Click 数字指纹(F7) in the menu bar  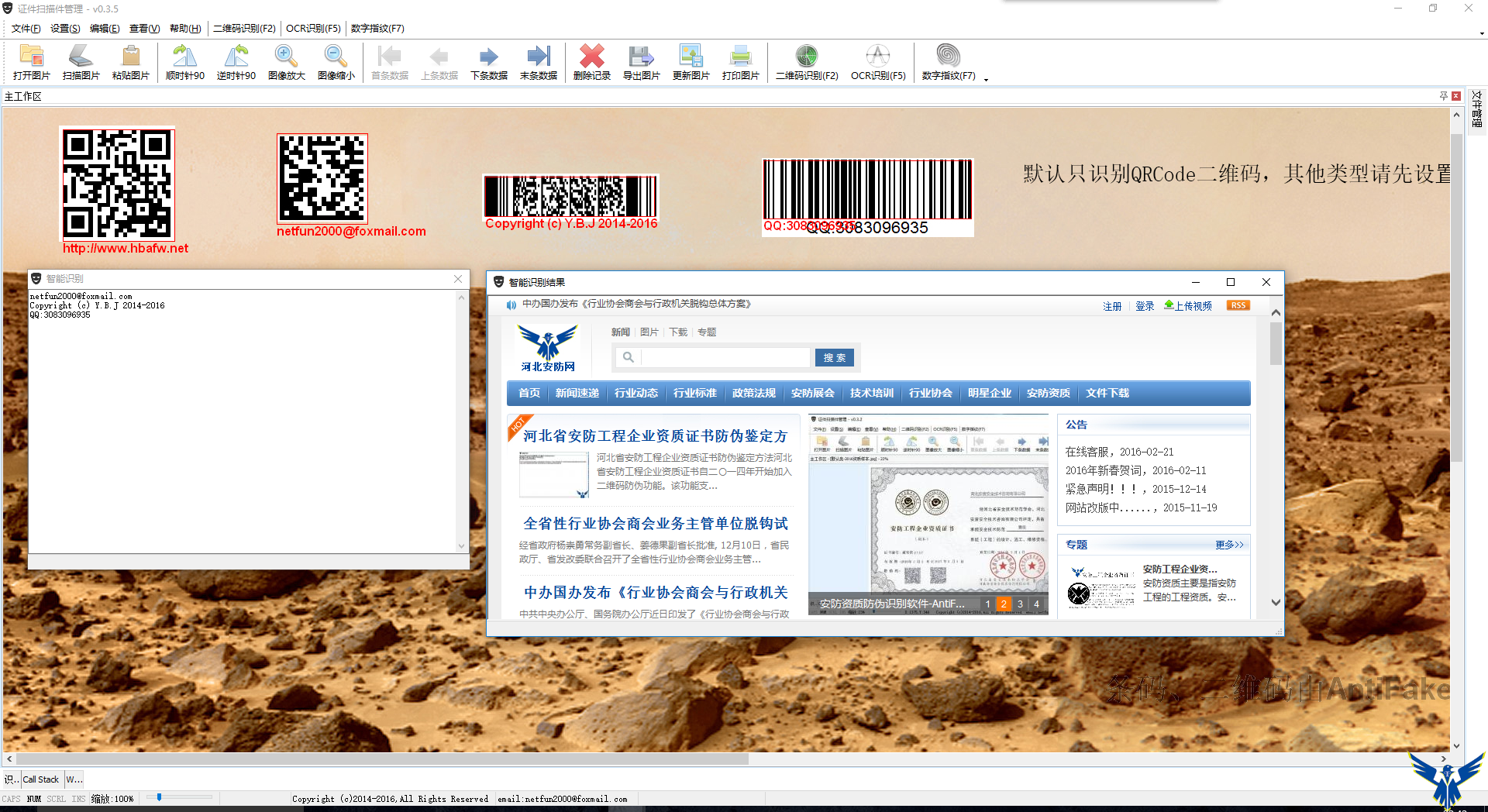point(377,29)
